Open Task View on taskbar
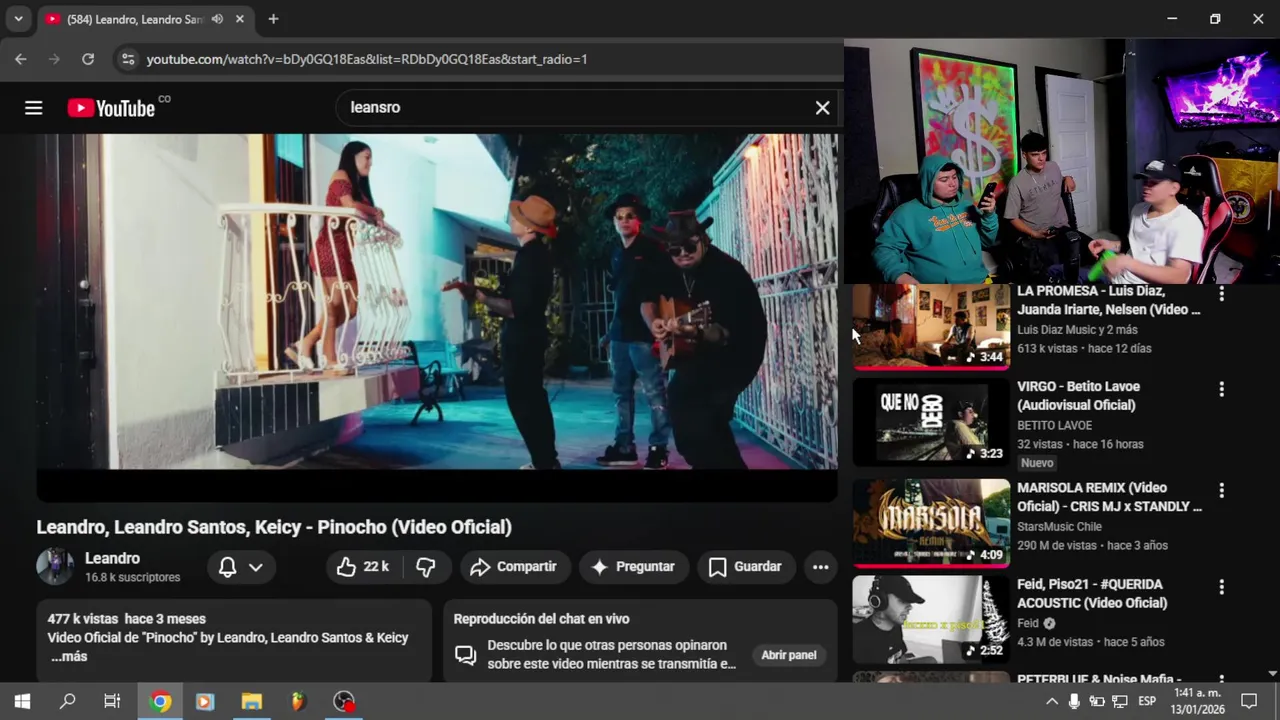This screenshot has width=1280, height=720. point(112,701)
